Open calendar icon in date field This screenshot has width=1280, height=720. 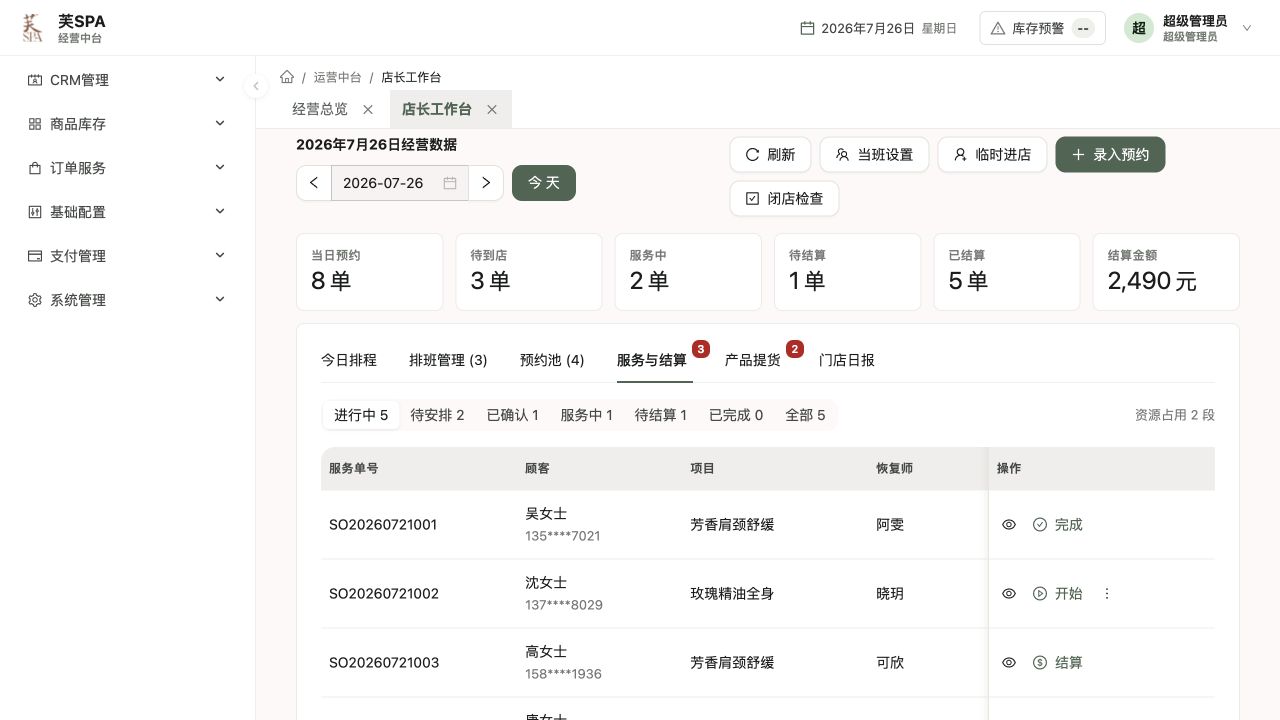(450, 183)
